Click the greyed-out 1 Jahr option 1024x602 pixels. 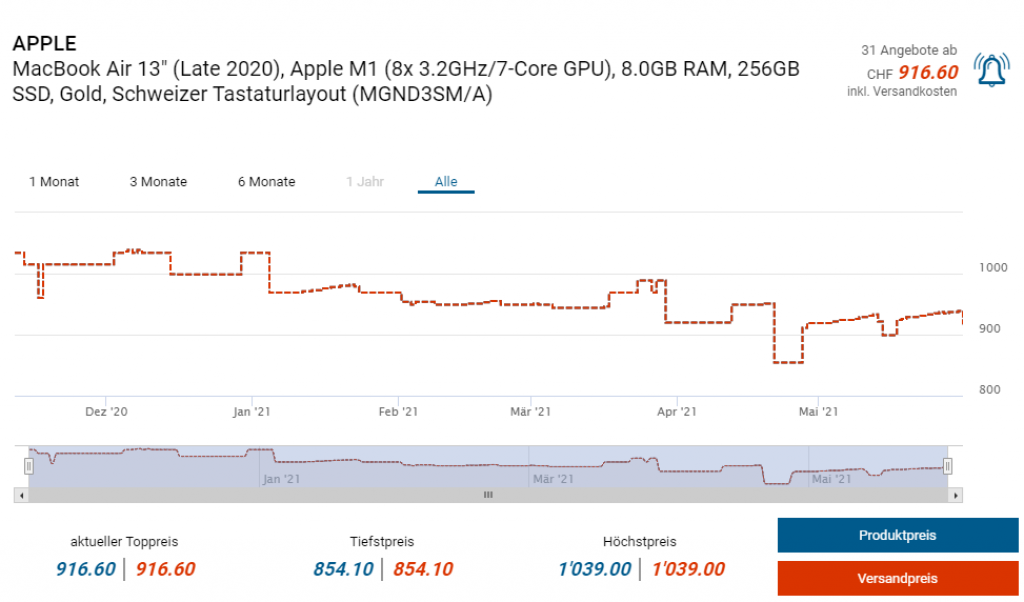tap(364, 182)
